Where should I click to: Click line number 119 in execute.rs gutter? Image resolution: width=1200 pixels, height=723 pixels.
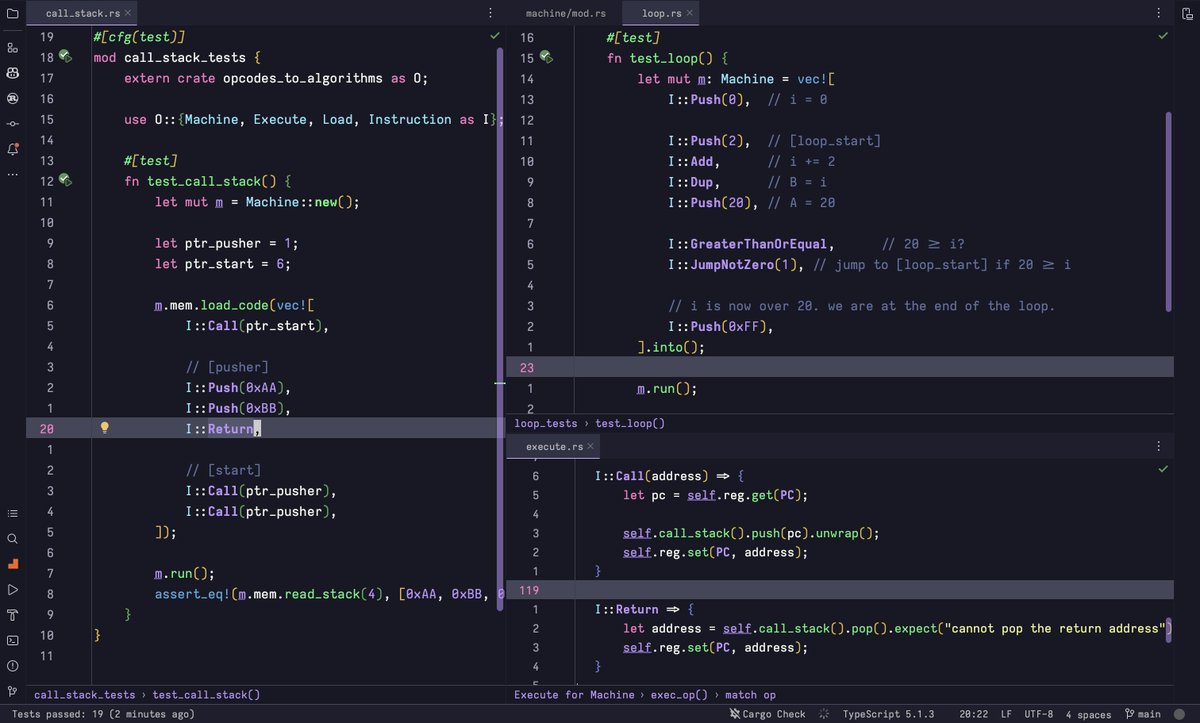tap(529, 590)
